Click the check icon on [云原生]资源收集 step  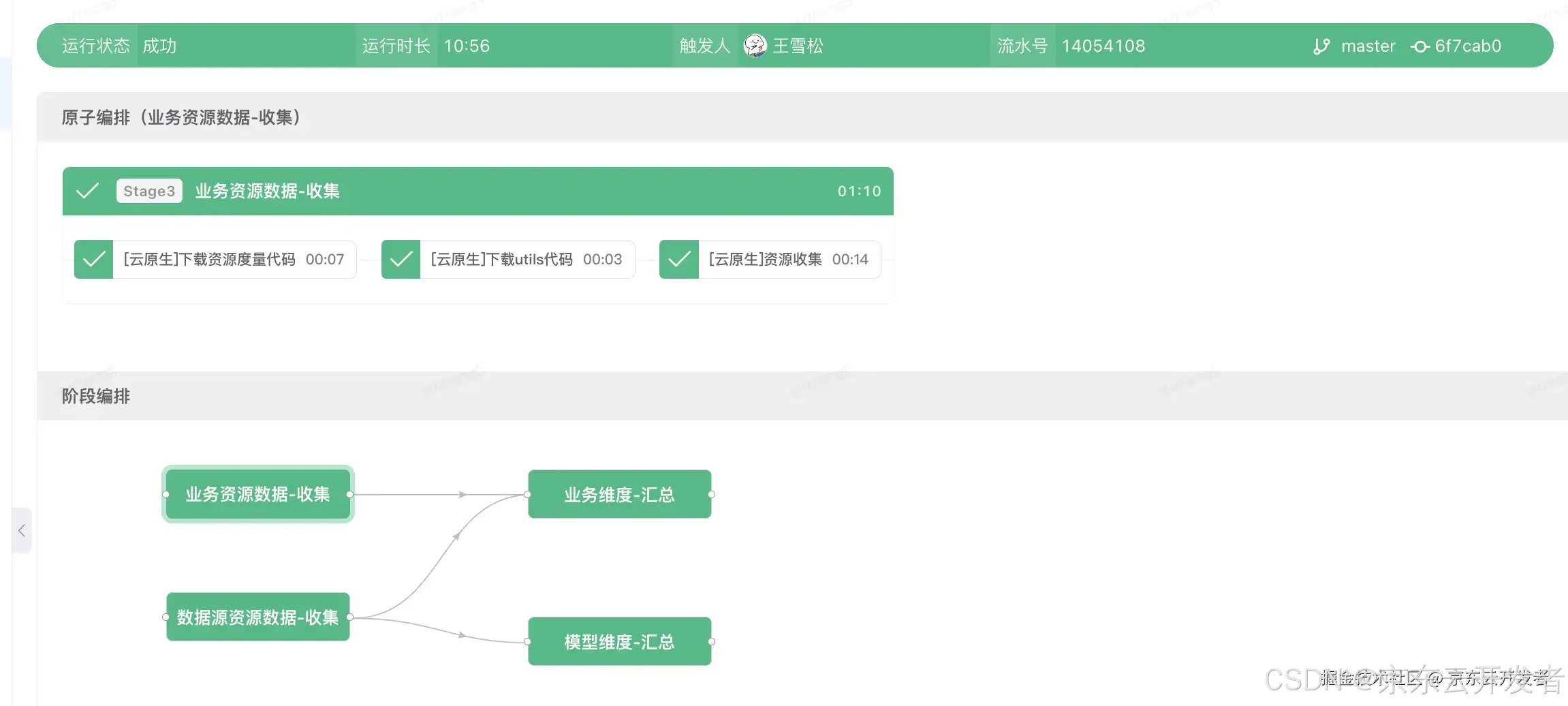point(678,259)
